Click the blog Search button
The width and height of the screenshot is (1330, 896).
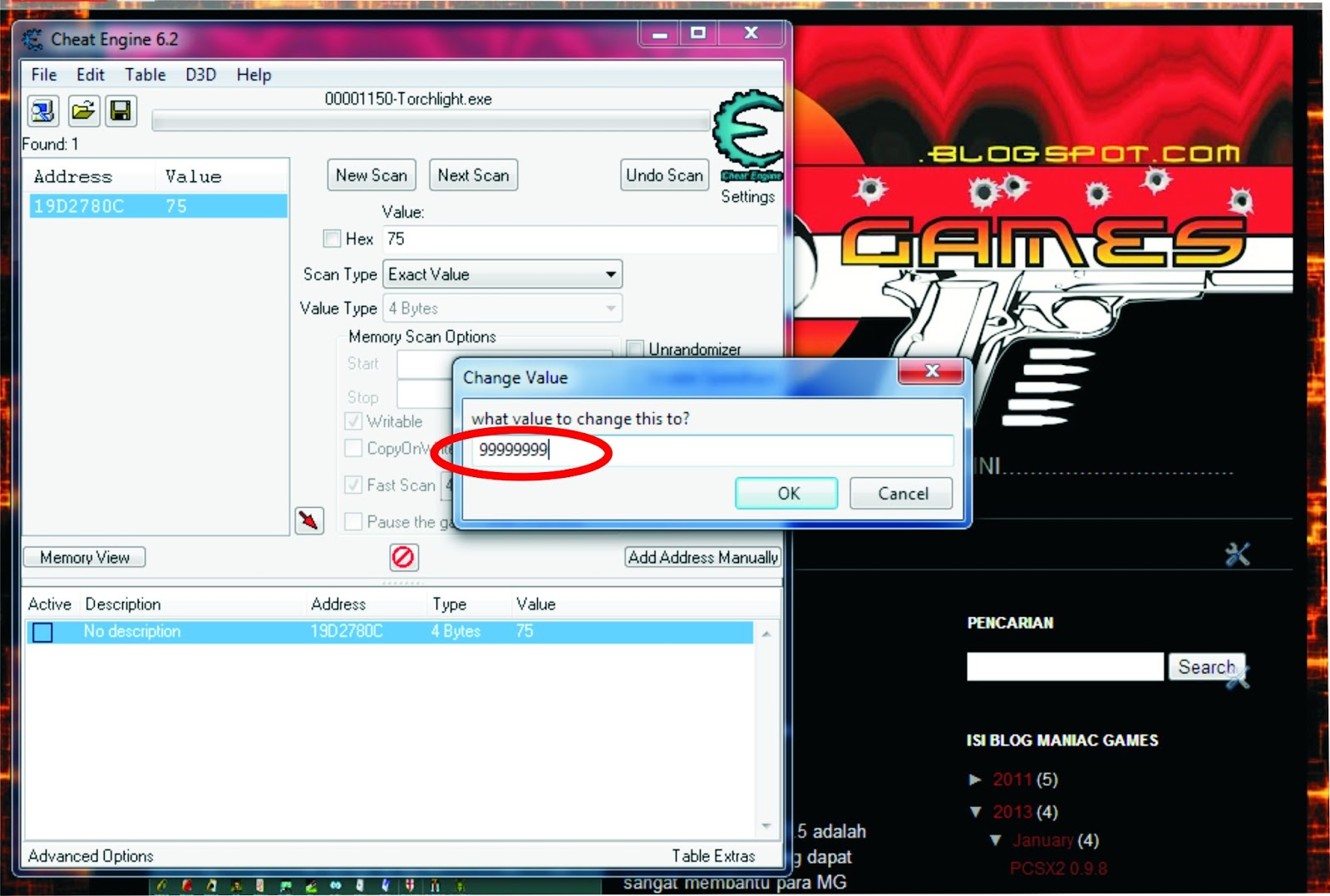coord(1206,667)
